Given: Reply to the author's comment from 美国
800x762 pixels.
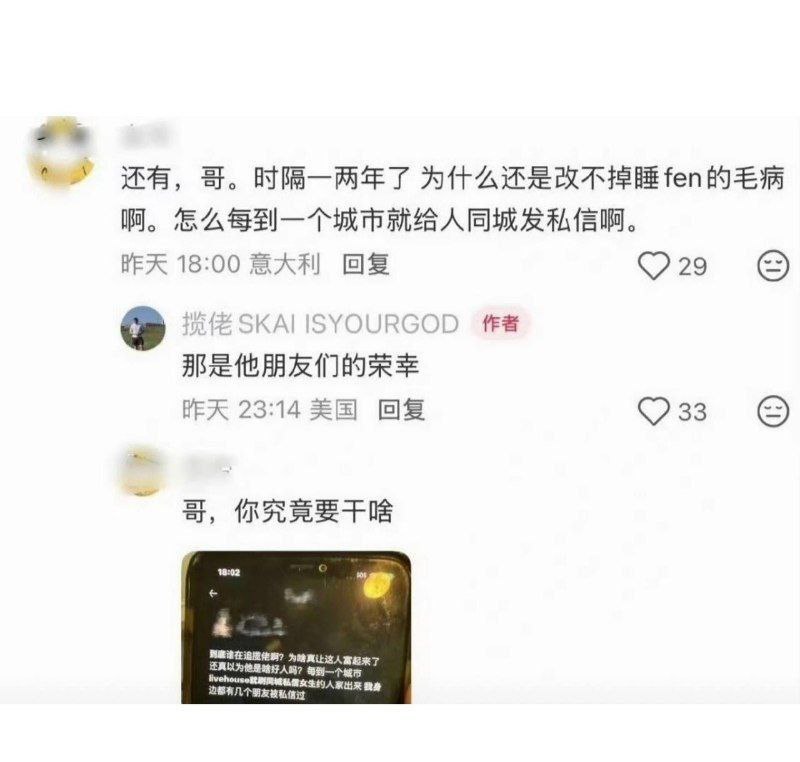Looking at the screenshot, I should (401, 410).
